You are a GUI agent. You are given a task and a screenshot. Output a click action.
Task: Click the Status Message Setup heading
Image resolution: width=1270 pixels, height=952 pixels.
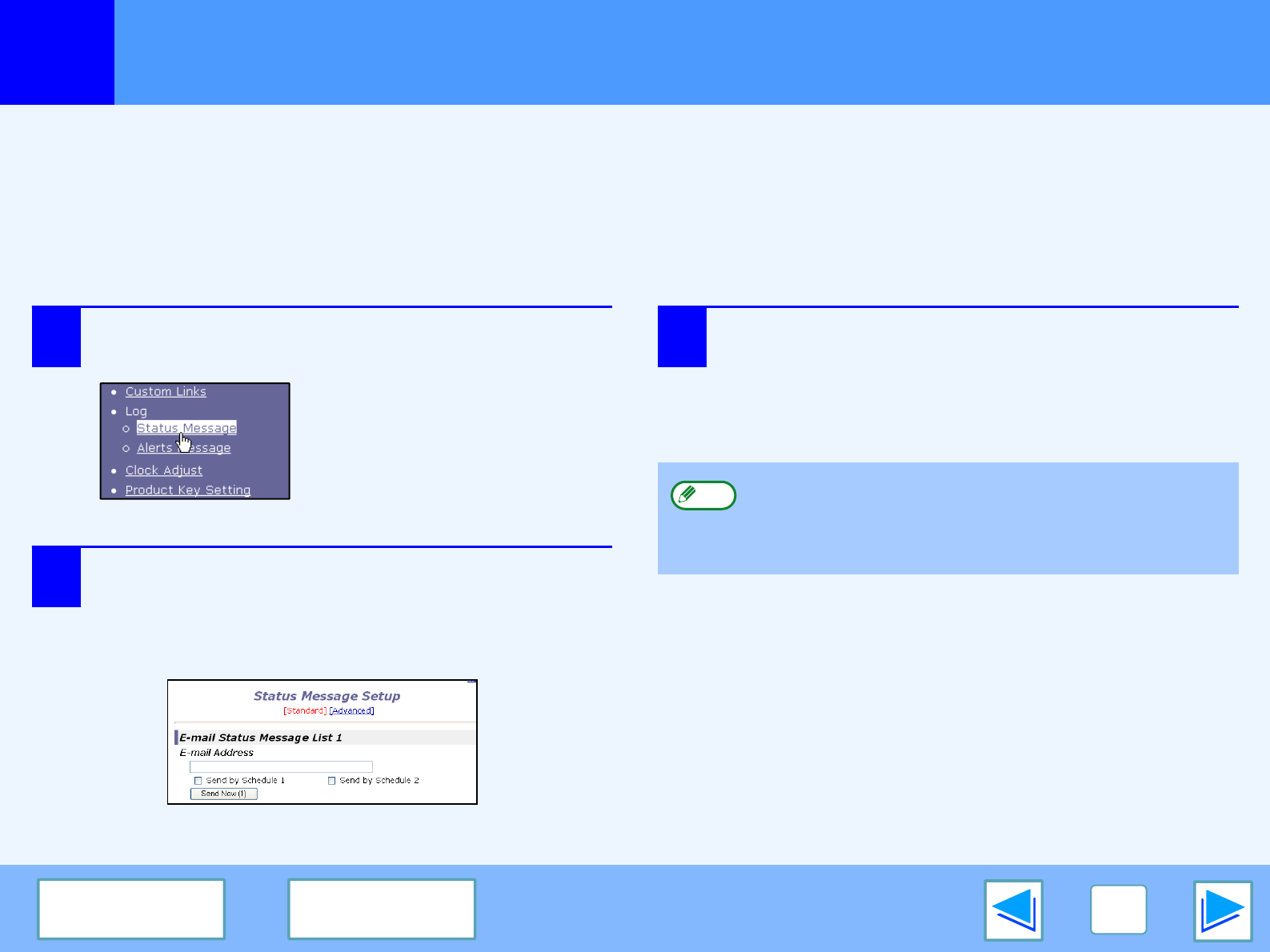click(x=327, y=696)
